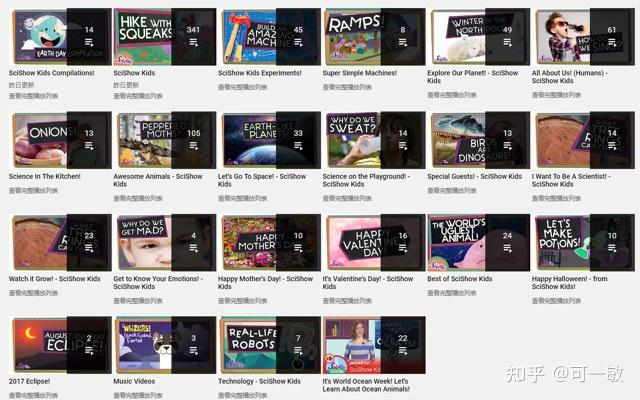
Task: Click playlist icon on Let's Make Potions thumbnail
Action: (612, 248)
